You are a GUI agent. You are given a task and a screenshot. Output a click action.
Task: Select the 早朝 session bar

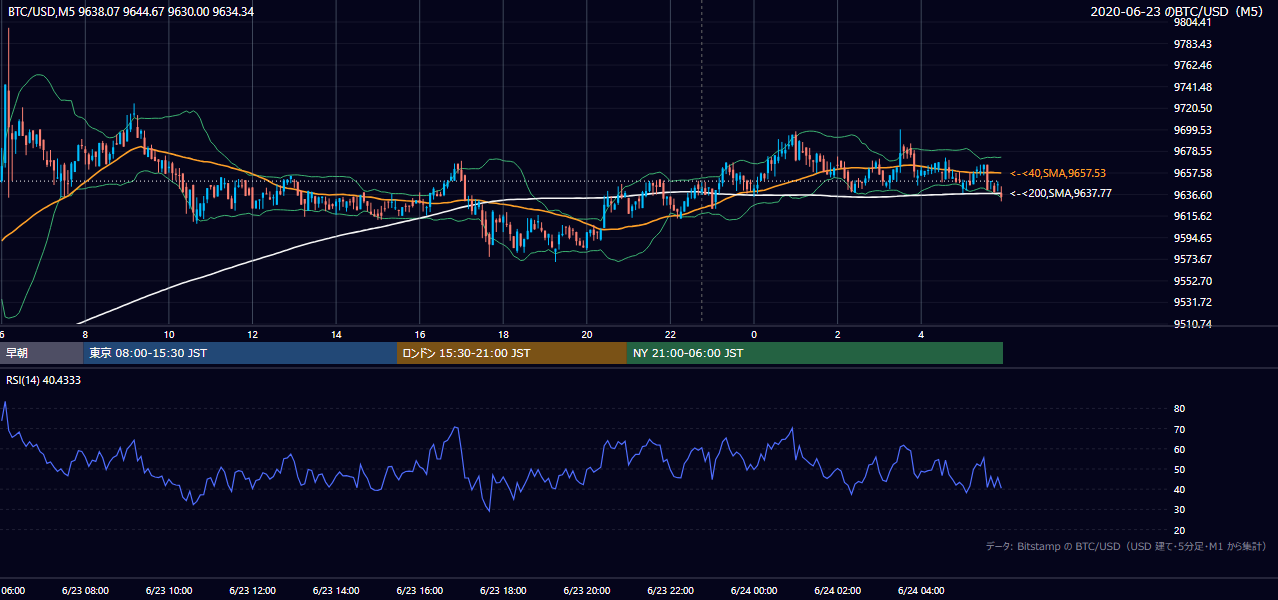pos(41,353)
